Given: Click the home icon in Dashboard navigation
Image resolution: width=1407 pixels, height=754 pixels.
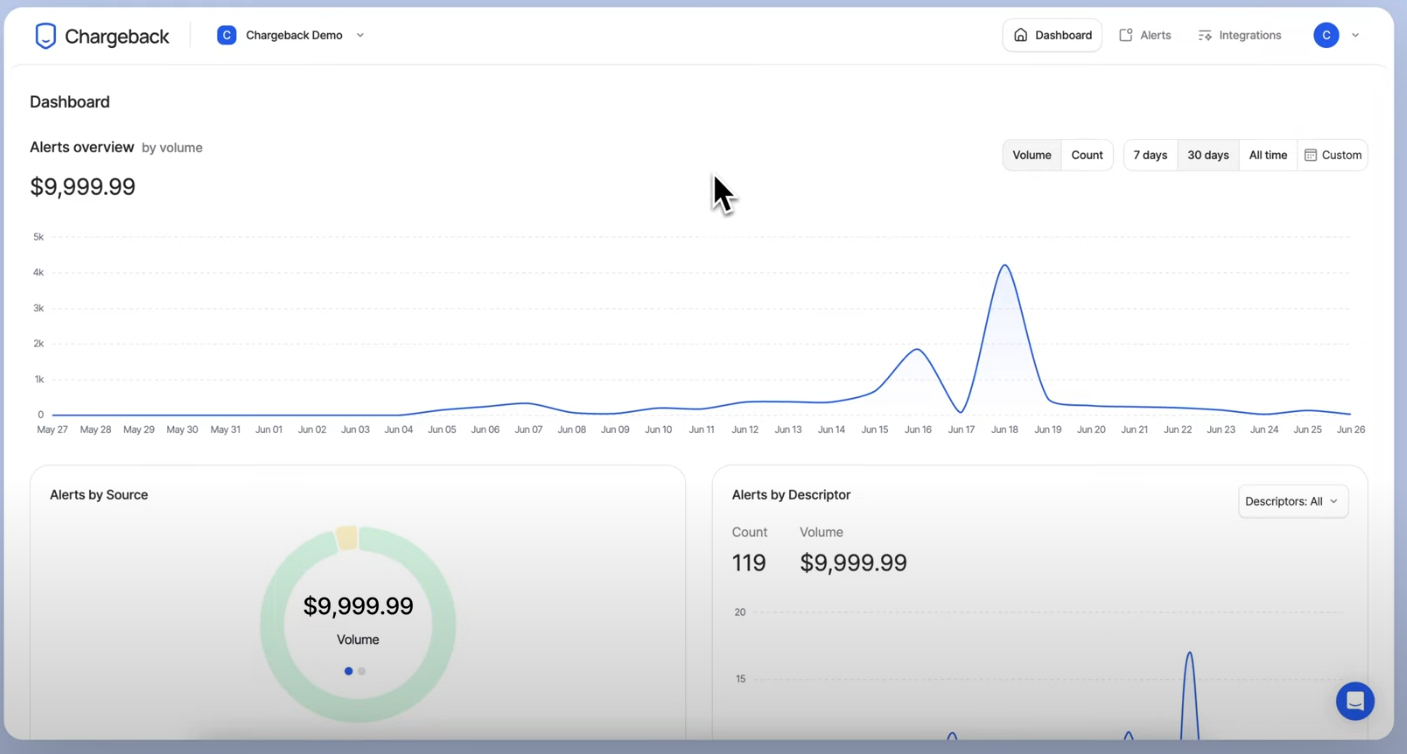Looking at the screenshot, I should point(1020,34).
